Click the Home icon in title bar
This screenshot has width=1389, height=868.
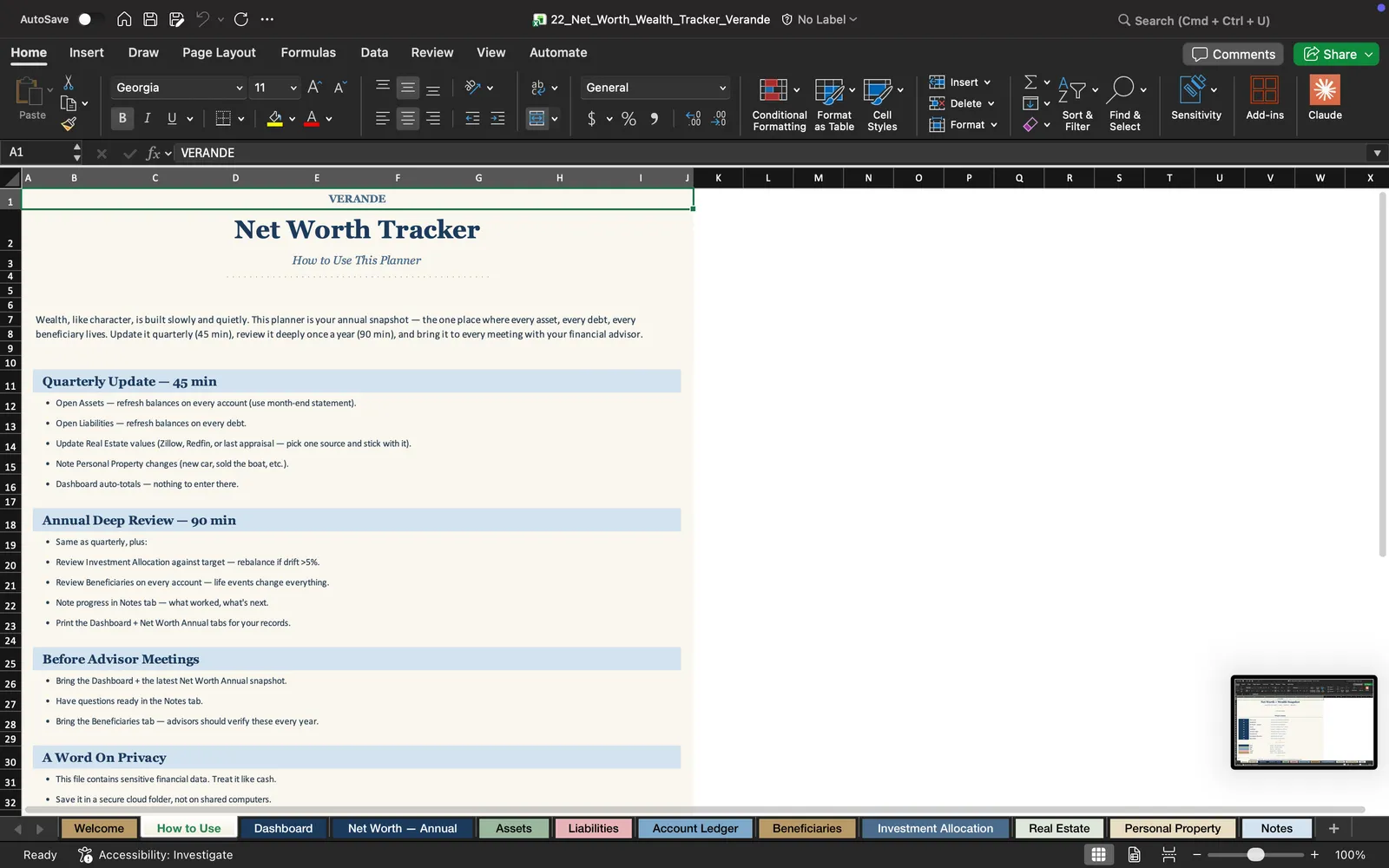124,19
